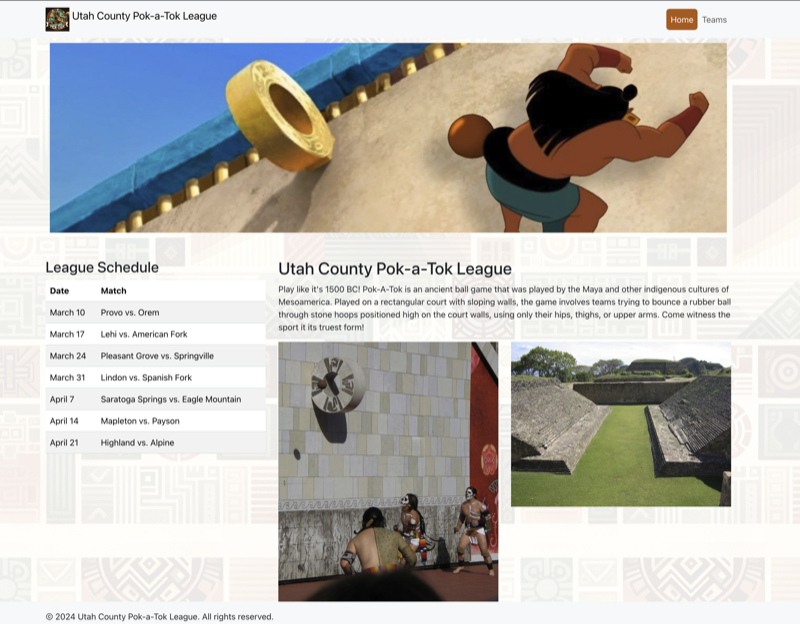Screen dimensions: 800x624
Task: Go to the Teams page link
Action: pos(714,20)
